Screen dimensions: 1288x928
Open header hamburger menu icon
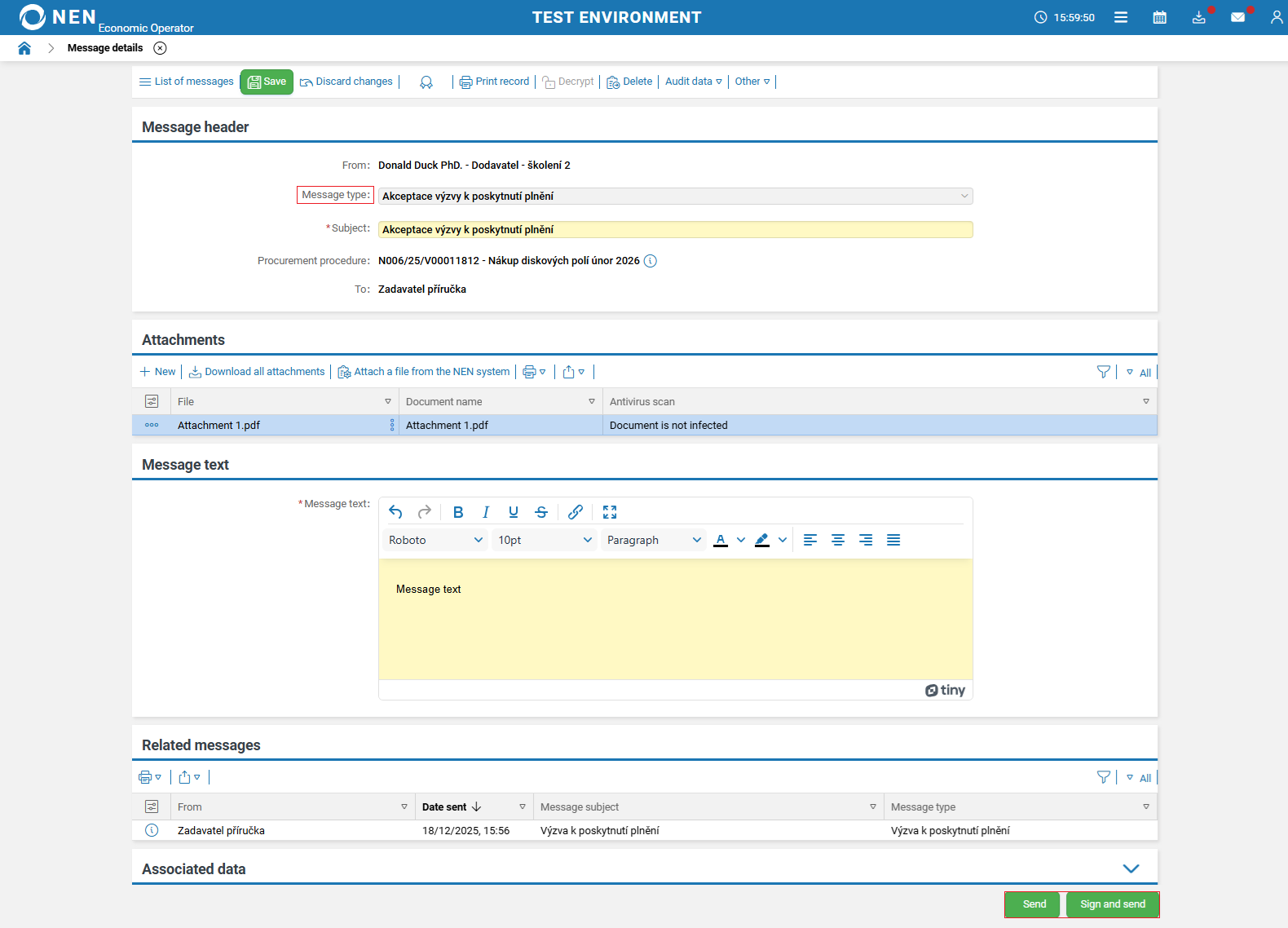click(1121, 17)
